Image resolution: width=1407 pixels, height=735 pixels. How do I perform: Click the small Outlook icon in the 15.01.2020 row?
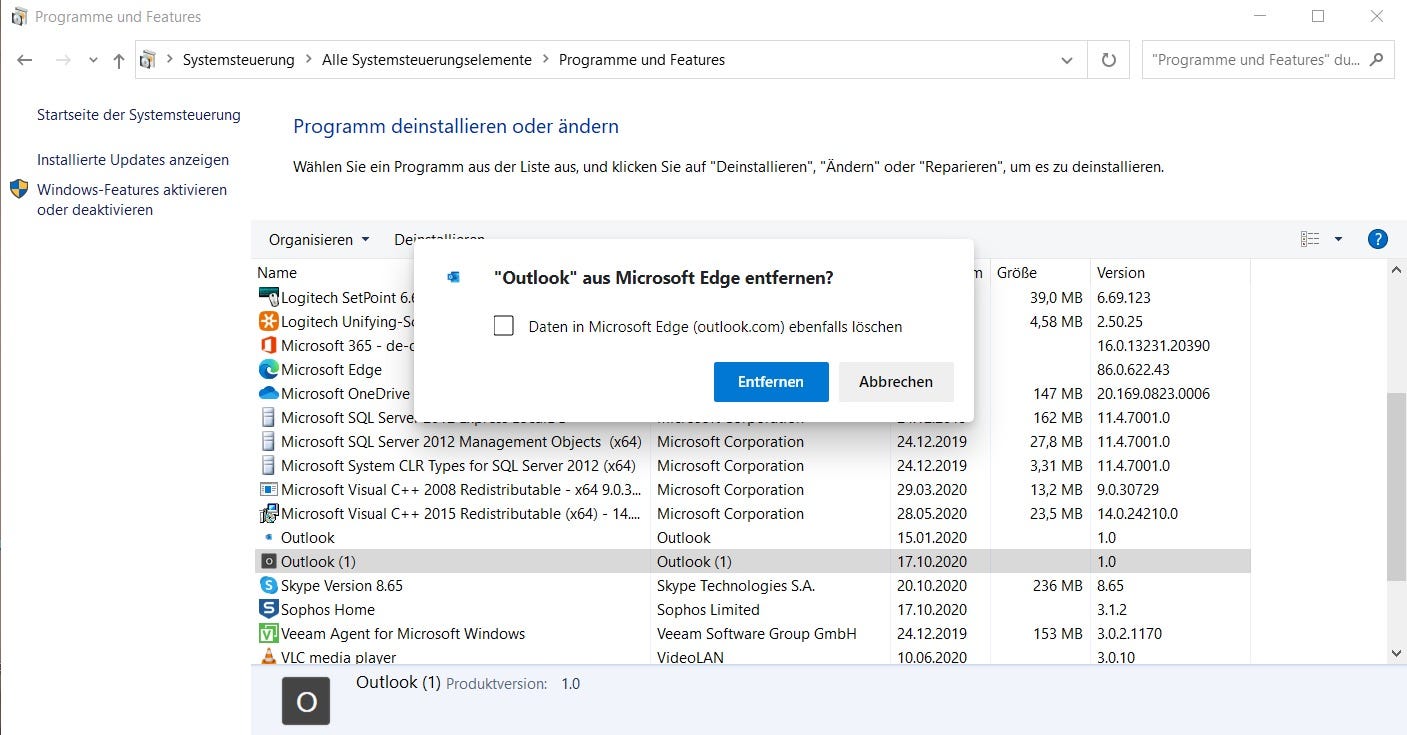(x=268, y=537)
